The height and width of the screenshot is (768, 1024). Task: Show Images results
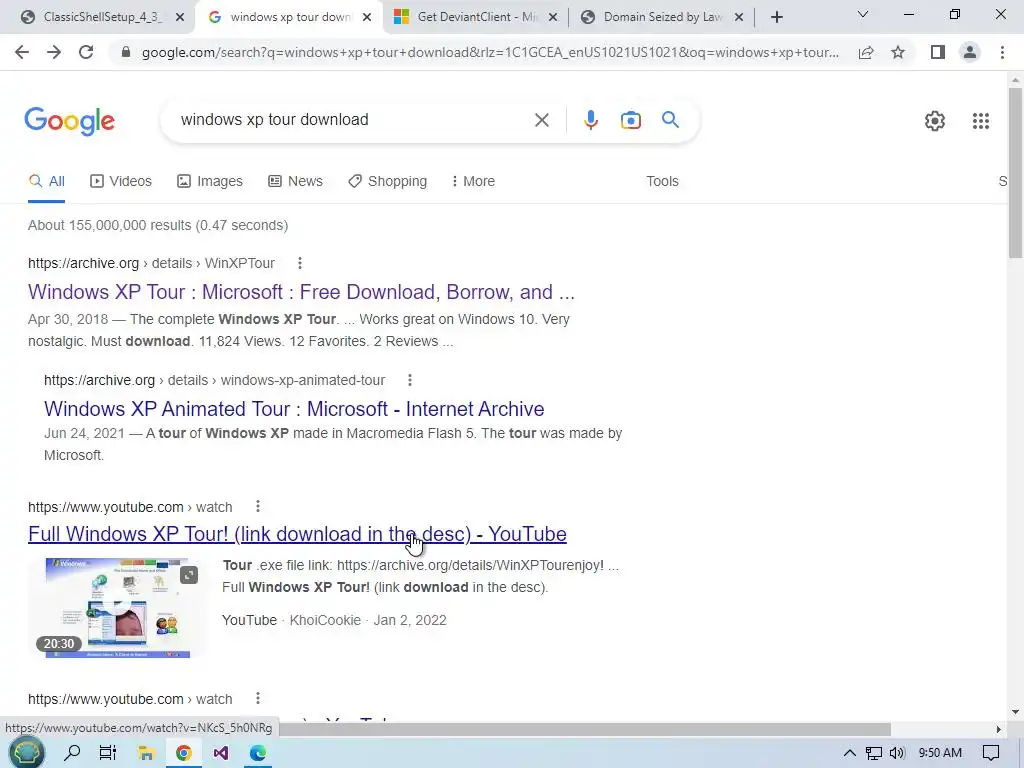click(210, 181)
